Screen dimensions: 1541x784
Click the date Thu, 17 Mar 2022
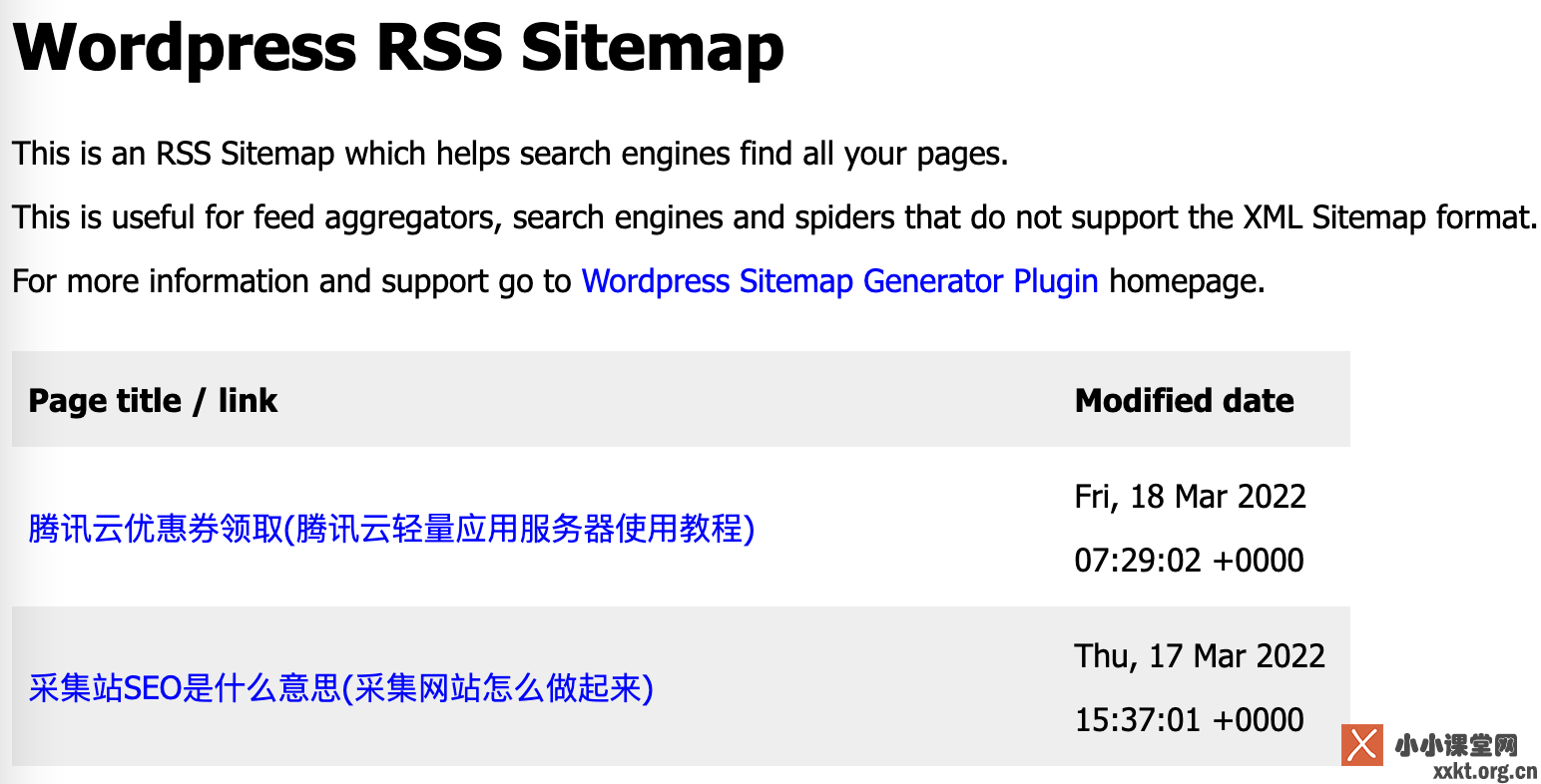[1200, 655]
